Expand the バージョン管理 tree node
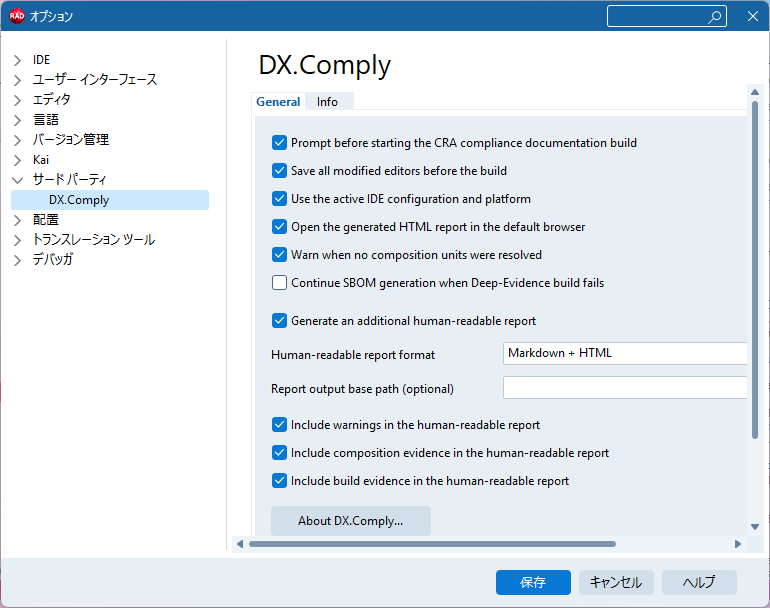The image size is (770, 608). click(x=17, y=140)
